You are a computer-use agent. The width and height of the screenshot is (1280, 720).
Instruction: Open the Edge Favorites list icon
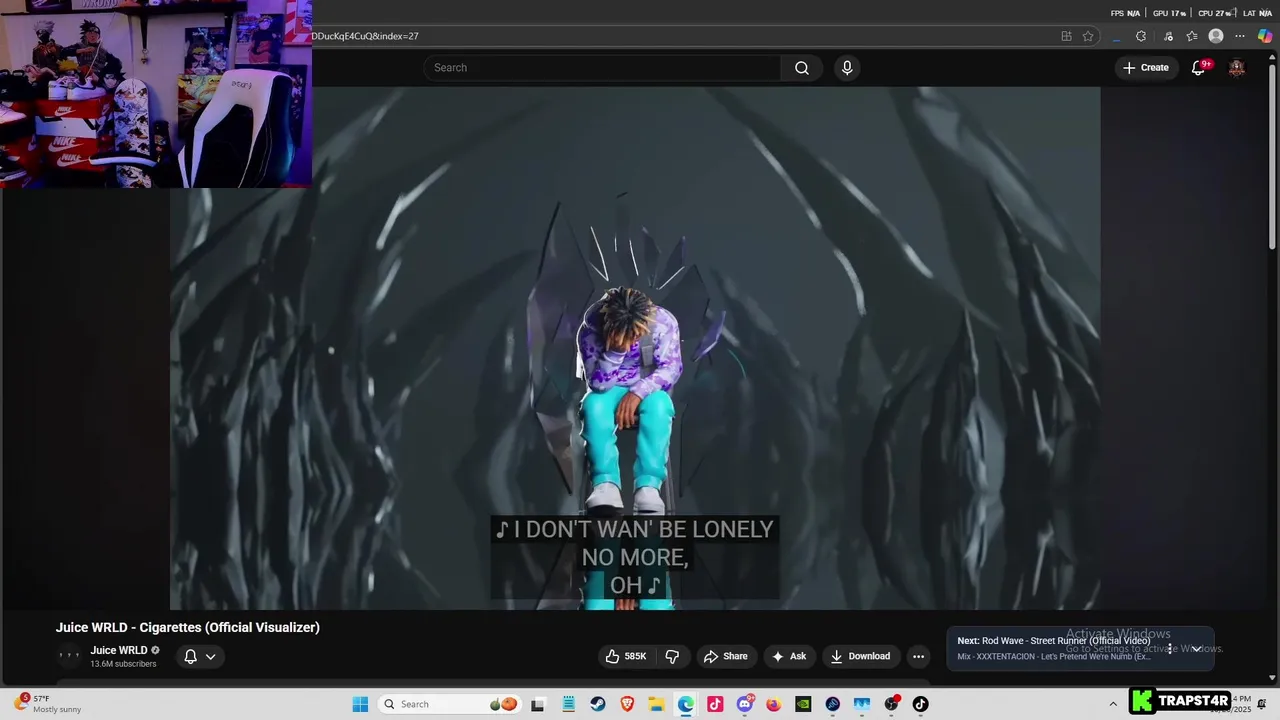click(x=1192, y=36)
